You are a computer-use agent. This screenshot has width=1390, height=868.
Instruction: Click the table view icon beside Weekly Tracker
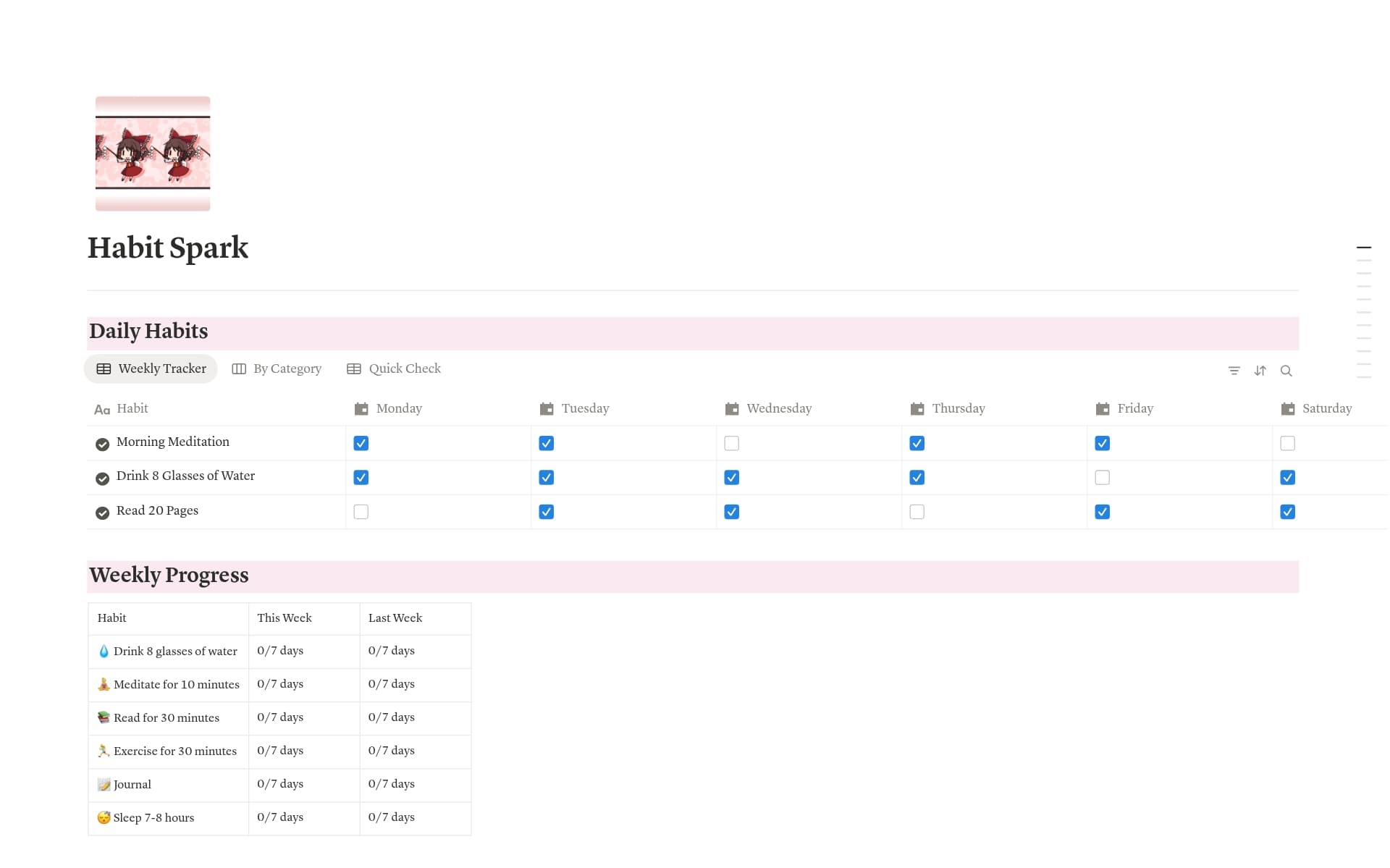click(x=104, y=368)
